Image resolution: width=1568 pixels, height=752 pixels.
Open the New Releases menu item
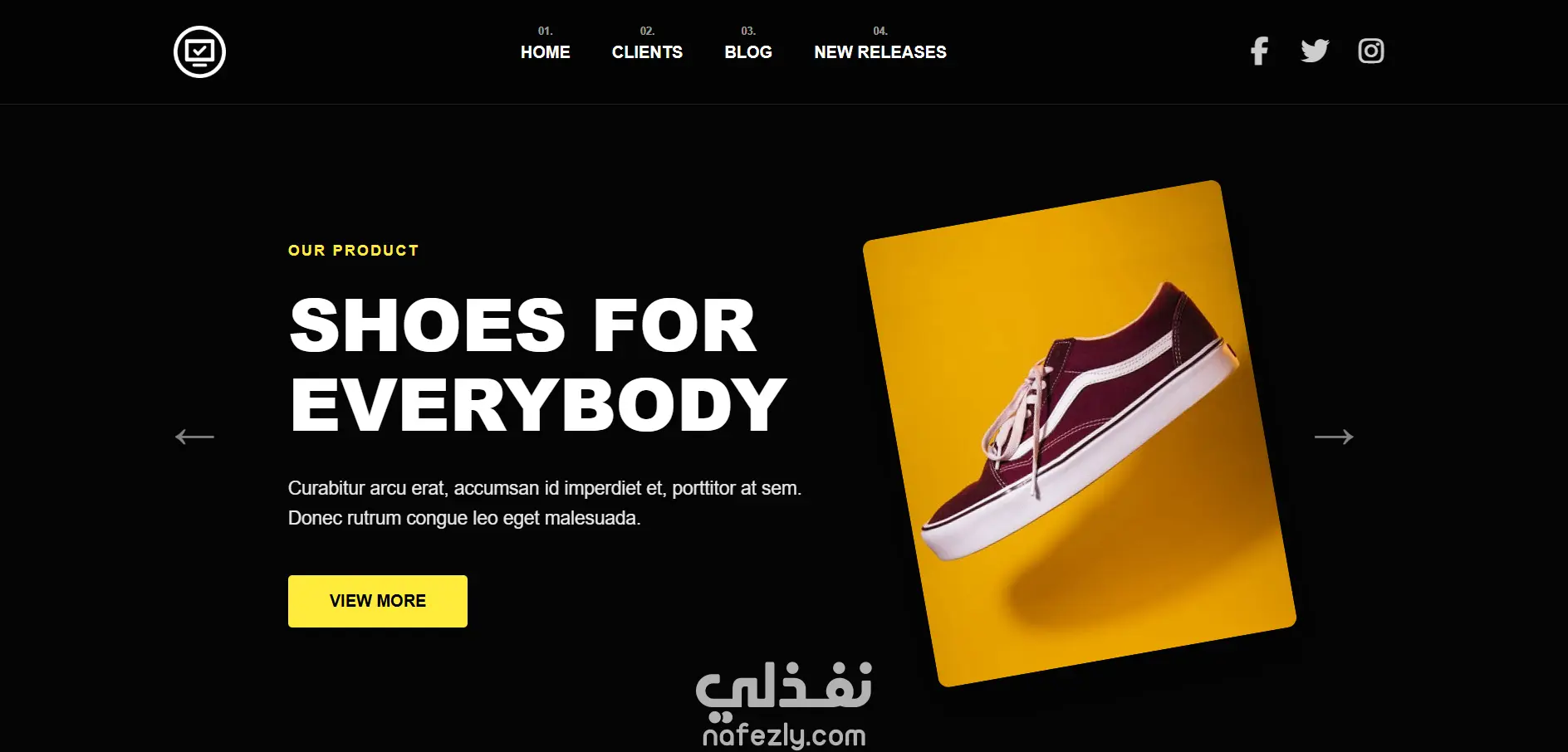point(880,52)
